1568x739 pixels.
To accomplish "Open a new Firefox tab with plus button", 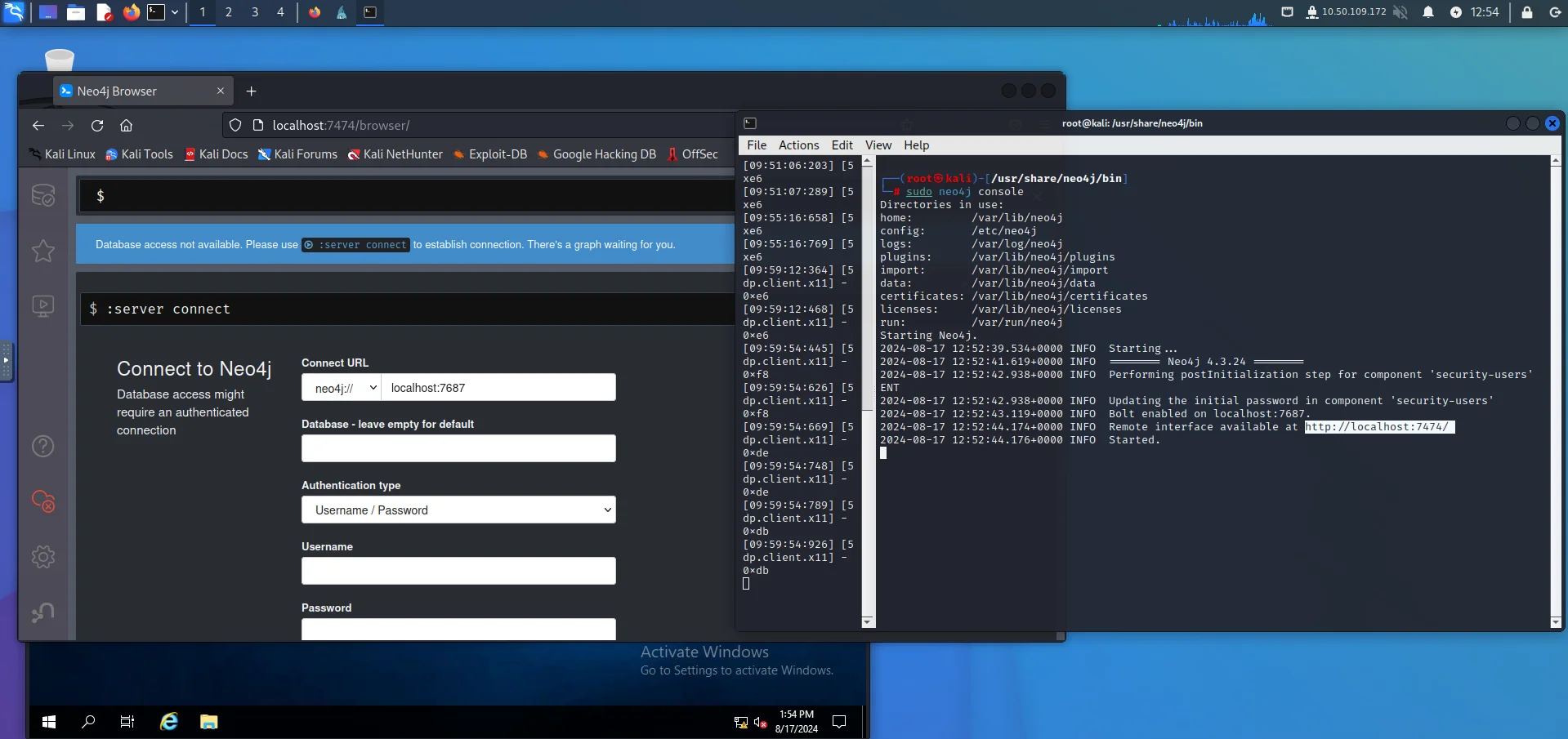I will click(252, 91).
